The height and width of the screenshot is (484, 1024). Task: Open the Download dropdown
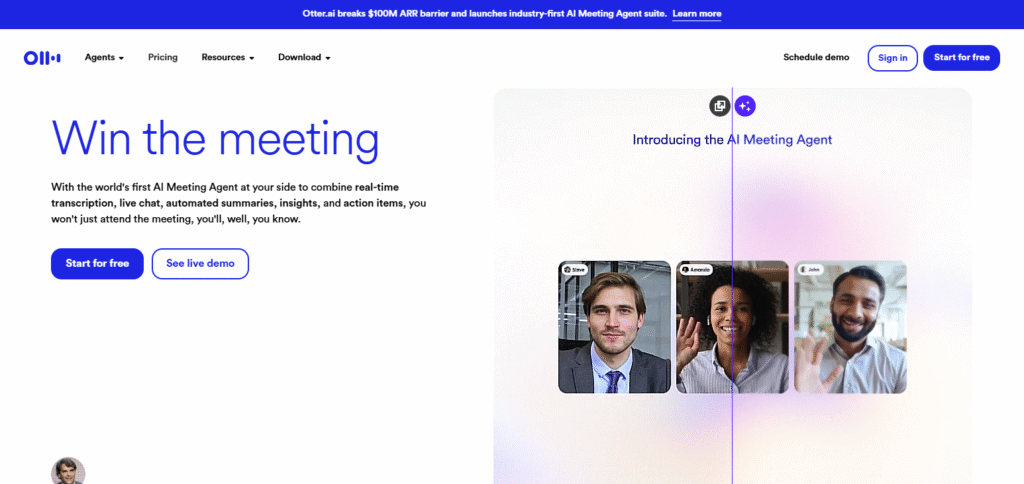(304, 57)
